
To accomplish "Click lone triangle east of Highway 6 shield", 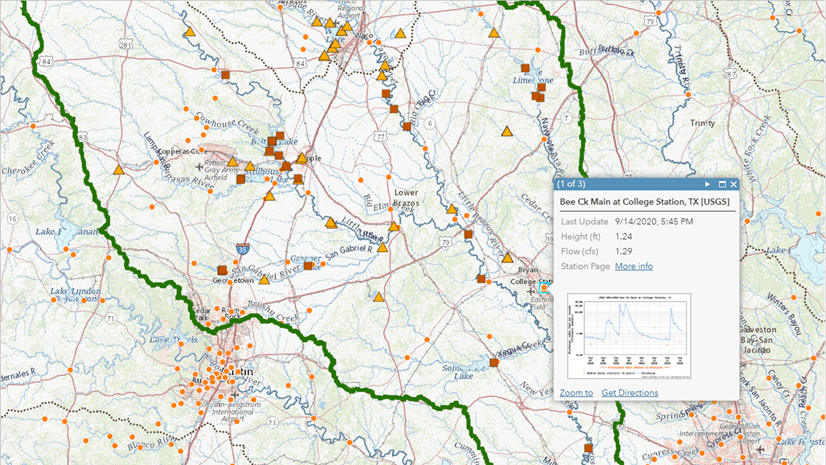I will tap(507, 131).
